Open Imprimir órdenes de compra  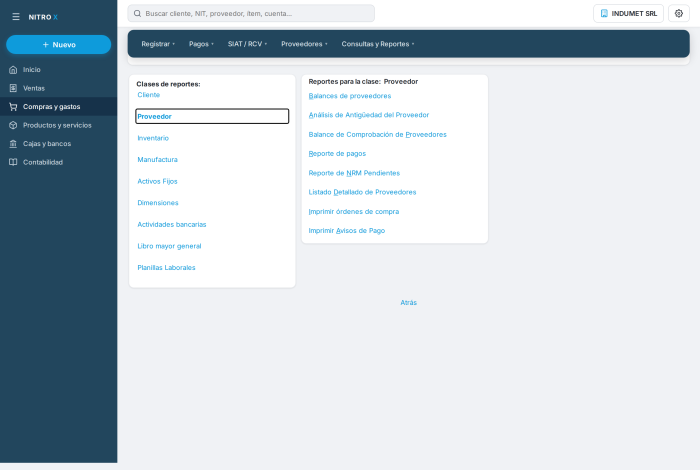354,212
